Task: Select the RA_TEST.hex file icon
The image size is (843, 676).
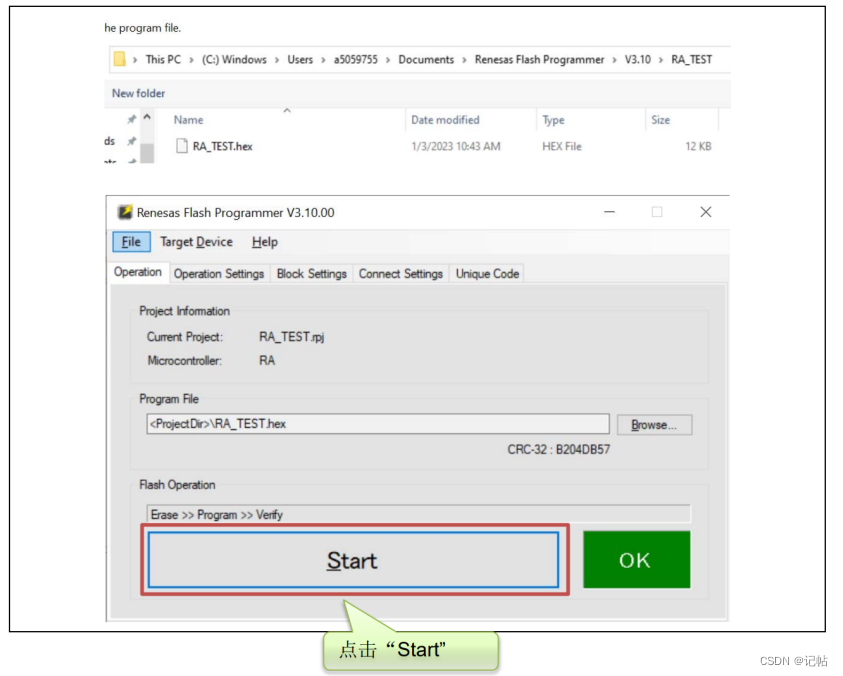Action: click(x=182, y=146)
